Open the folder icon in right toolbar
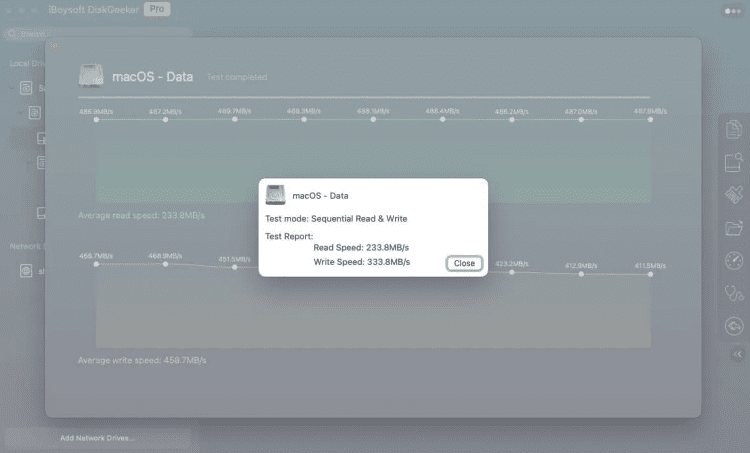750x453 pixels. (x=734, y=227)
